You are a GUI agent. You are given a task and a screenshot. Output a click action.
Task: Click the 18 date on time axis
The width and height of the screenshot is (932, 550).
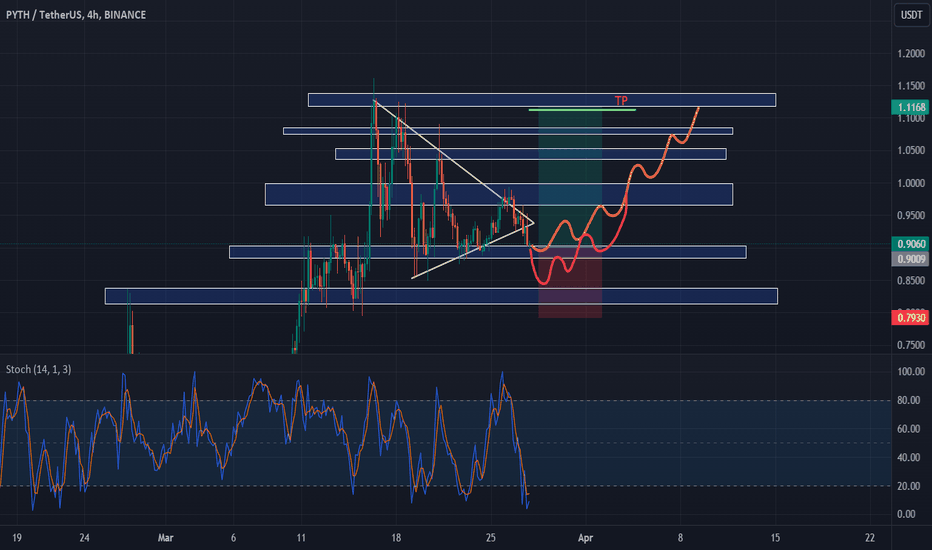(x=396, y=538)
